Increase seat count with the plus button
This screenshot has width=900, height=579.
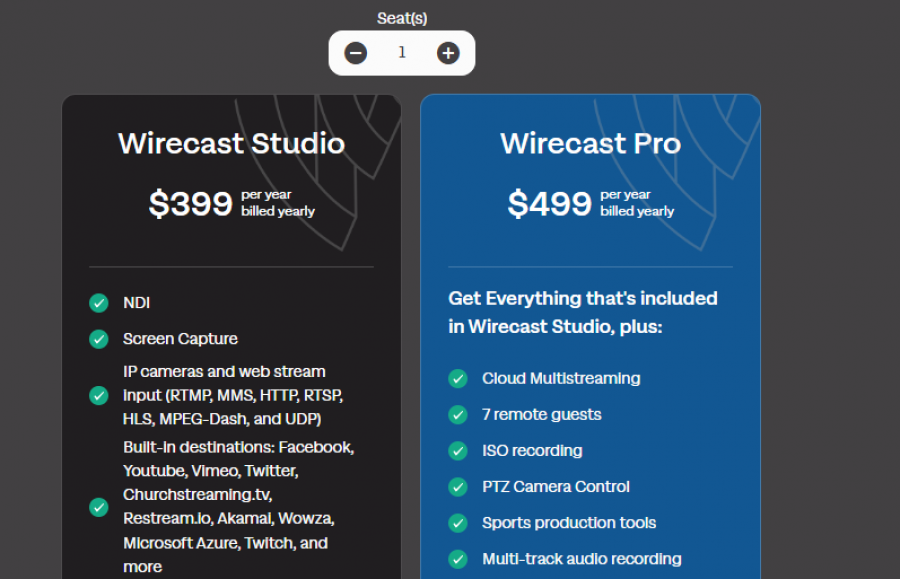448,53
